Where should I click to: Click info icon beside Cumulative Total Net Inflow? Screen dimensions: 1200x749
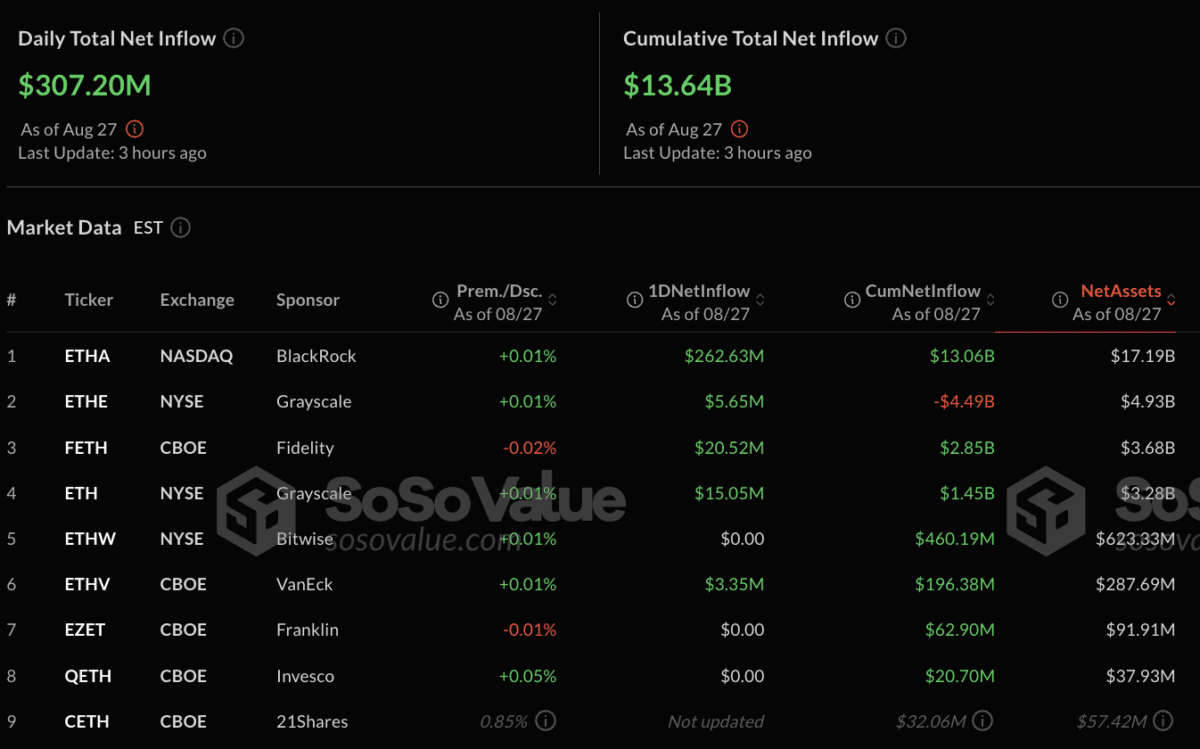[x=897, y=39]
